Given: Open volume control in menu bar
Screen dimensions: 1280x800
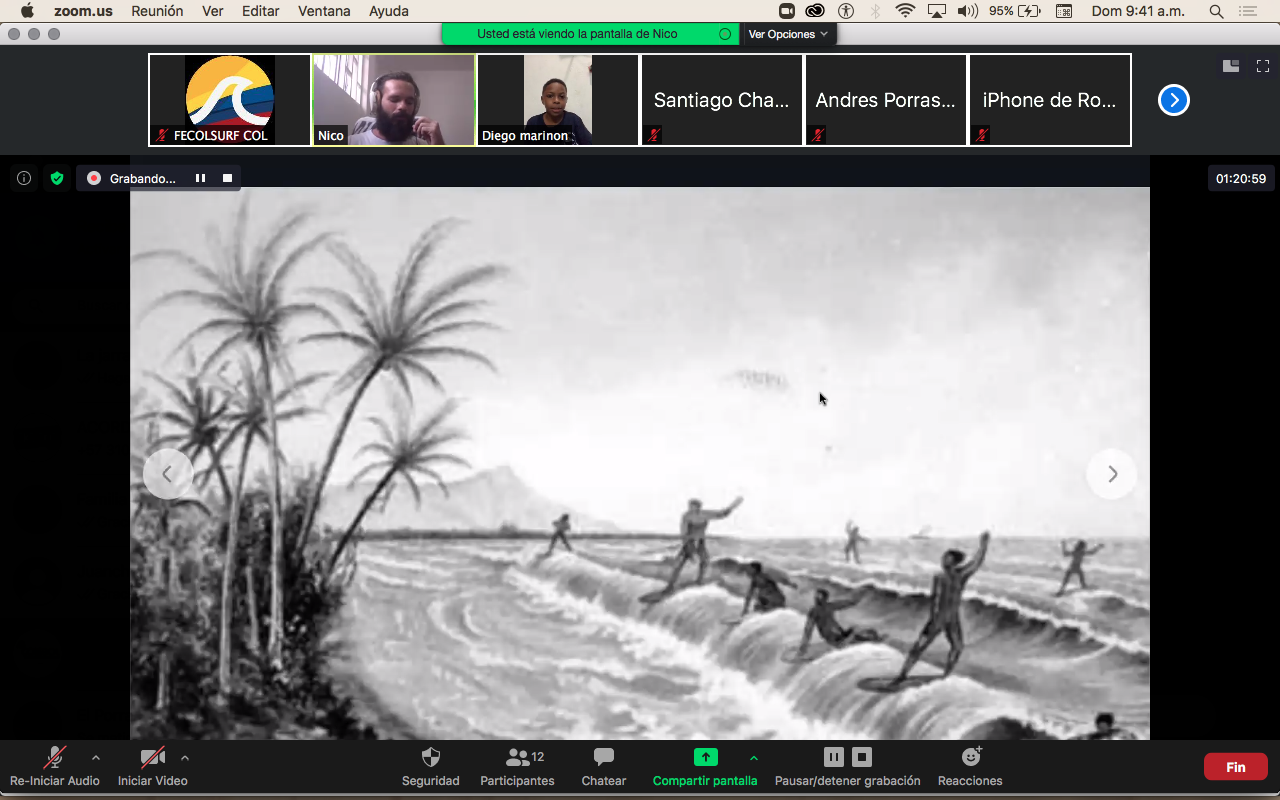Looking at the screenshot, I should 967,11.
